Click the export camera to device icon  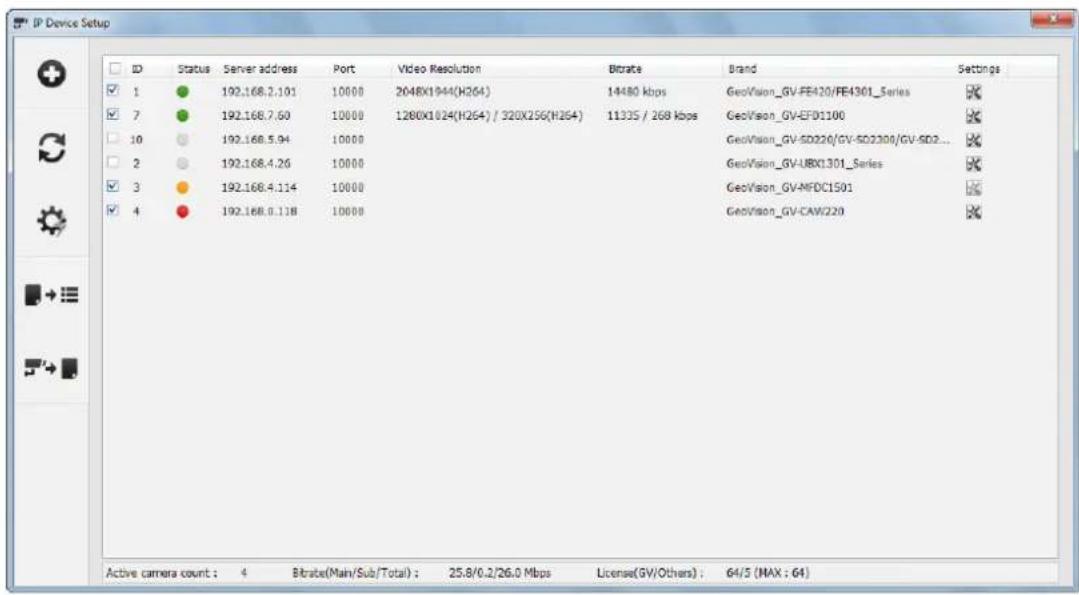[52, 369]
